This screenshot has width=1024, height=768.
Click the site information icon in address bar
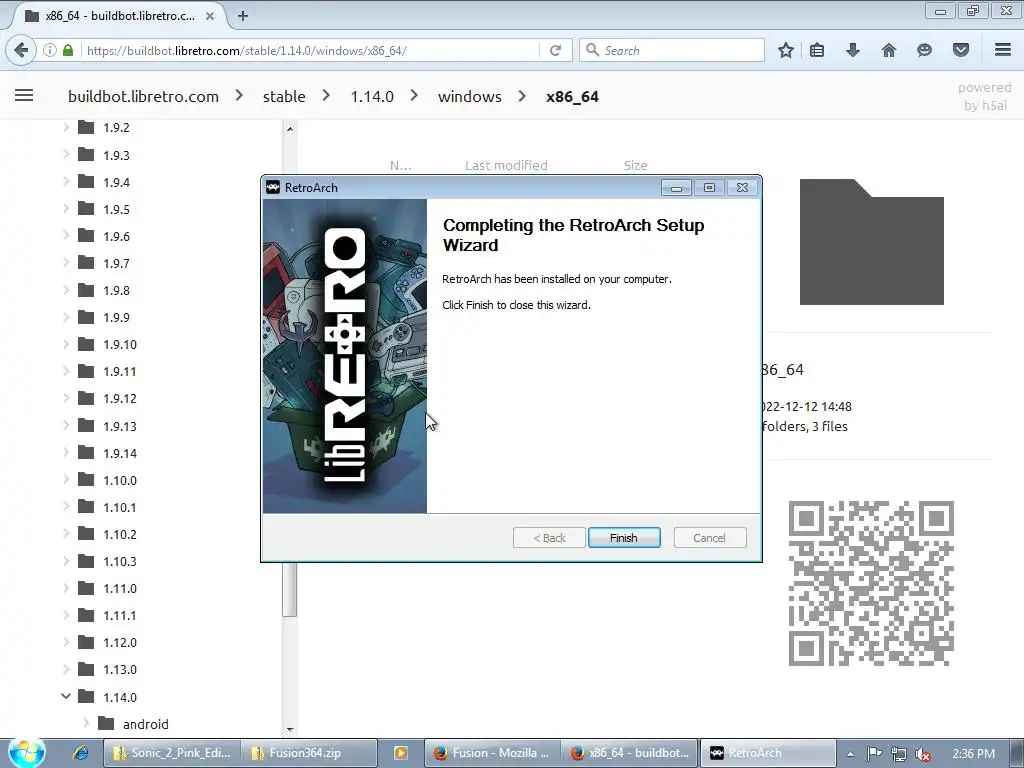(x=50, y=50)
